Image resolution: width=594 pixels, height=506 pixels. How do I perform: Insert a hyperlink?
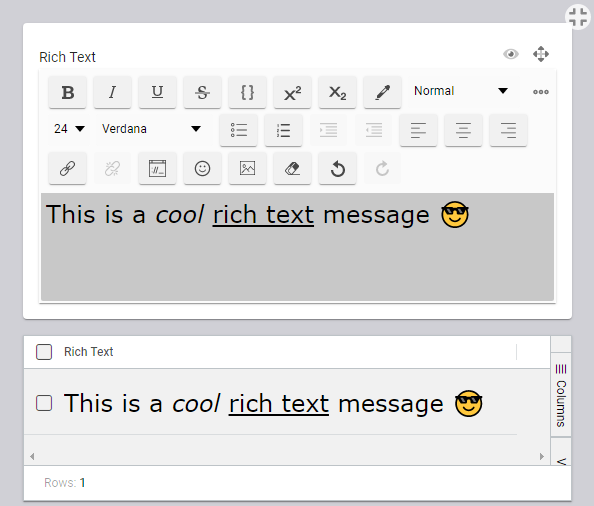pos(67,168)
